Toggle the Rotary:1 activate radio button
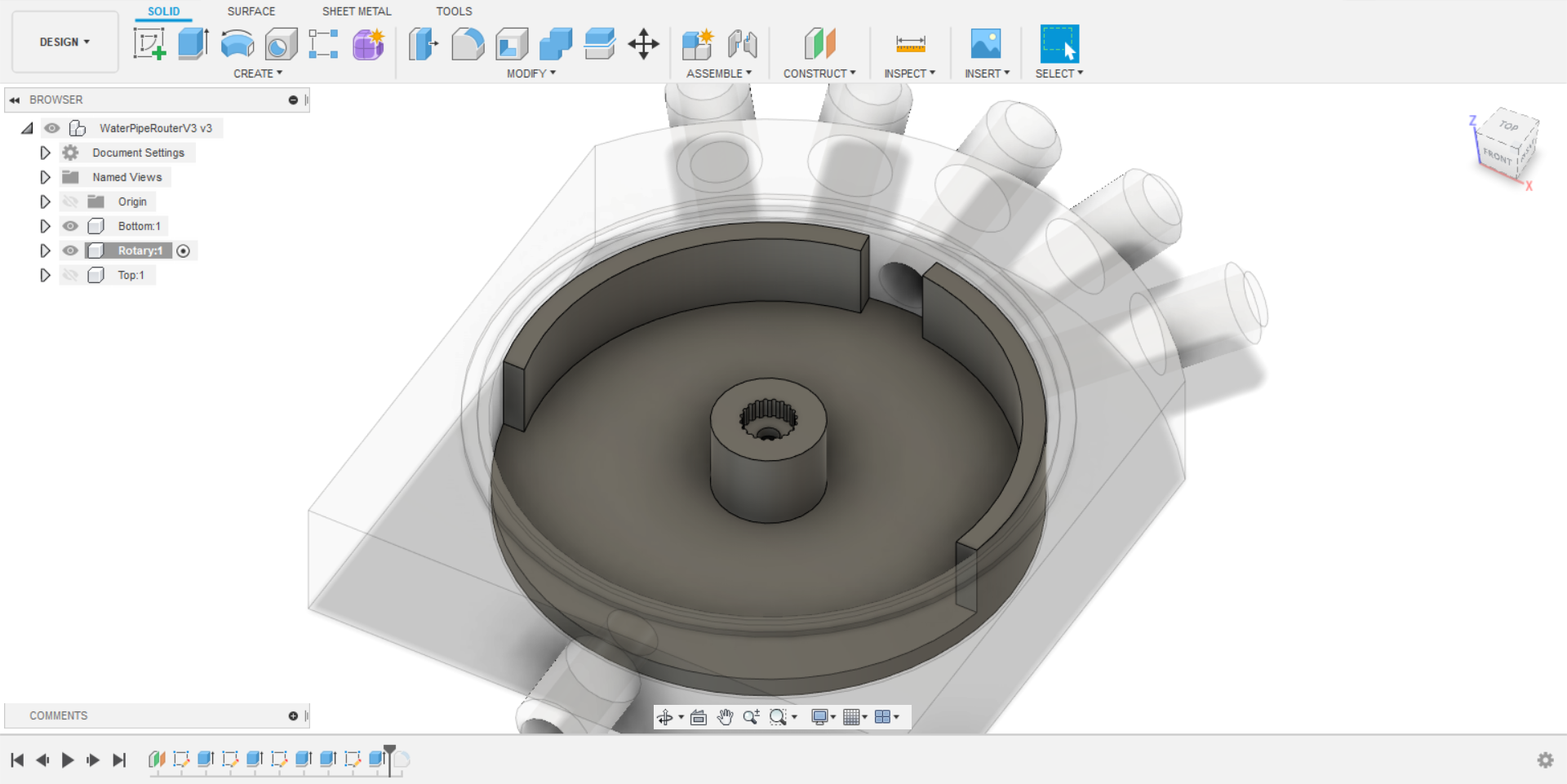Screen dimensions: 1567x784 tap(184, 251)
